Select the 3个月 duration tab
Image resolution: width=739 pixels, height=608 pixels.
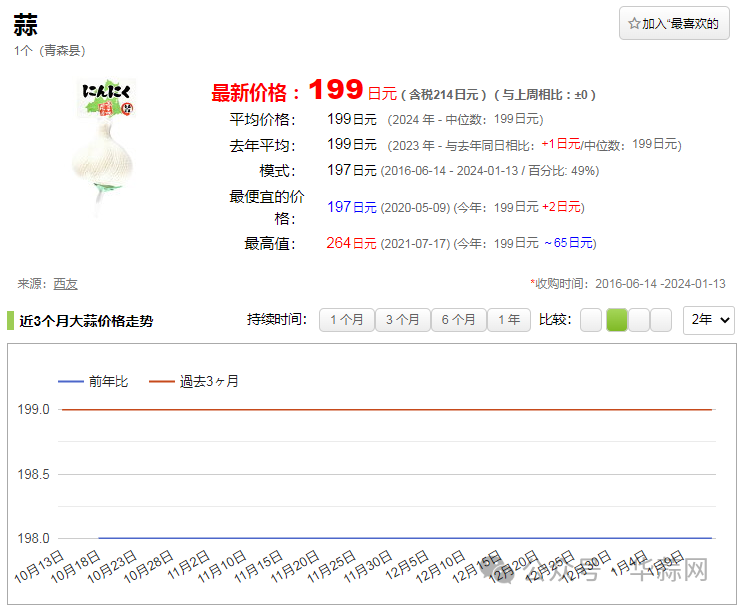coord(402,320)
